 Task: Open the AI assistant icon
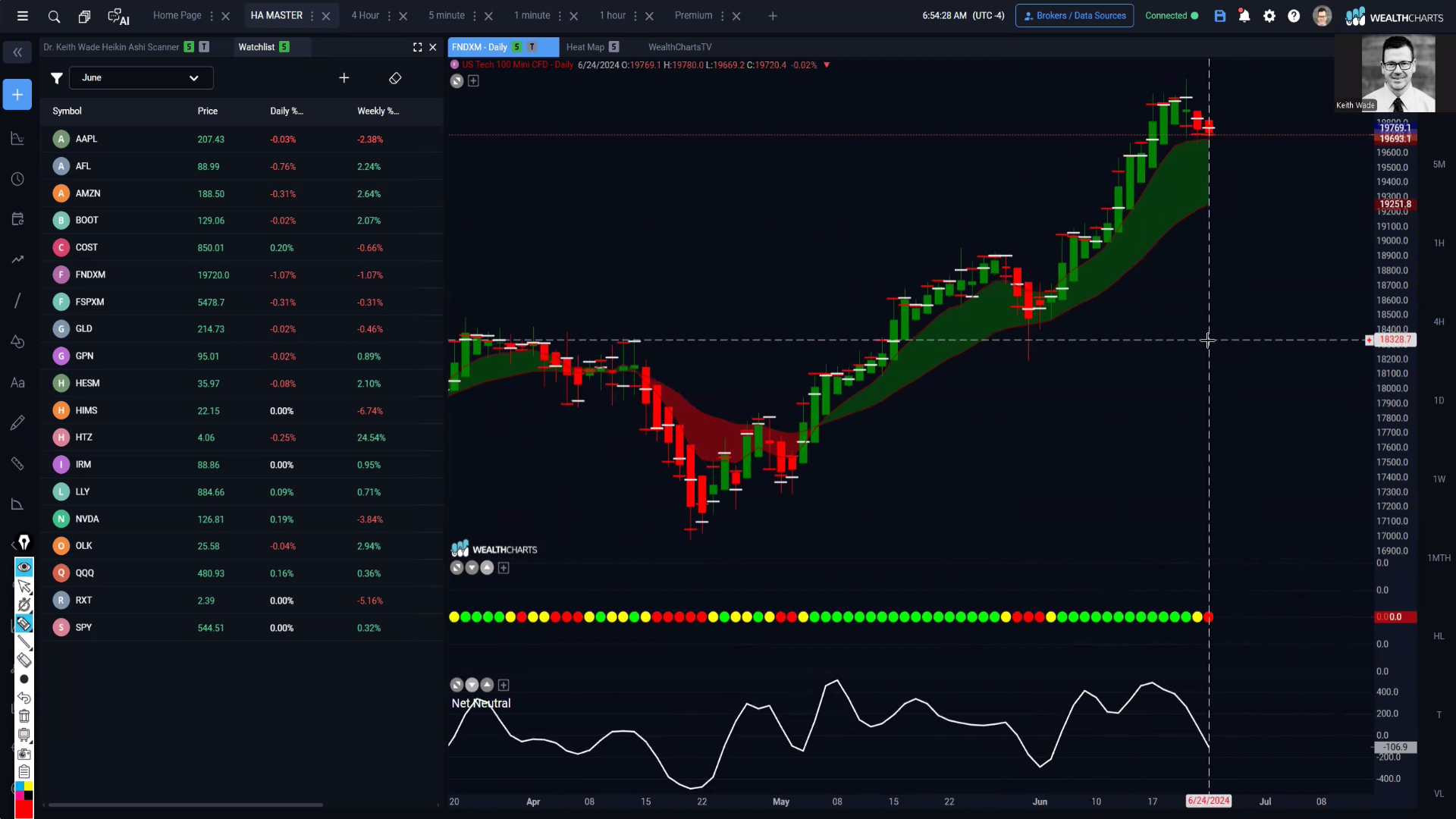tap(118, 16)
